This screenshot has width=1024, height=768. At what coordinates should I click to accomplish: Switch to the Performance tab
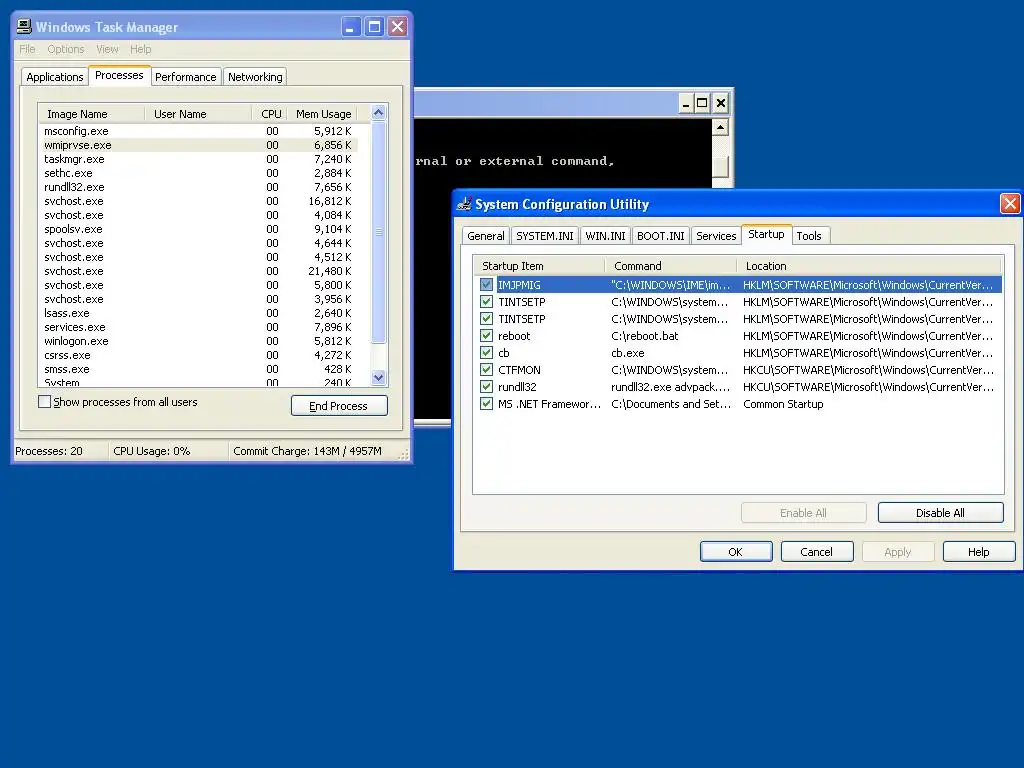click(x=185, y=77)
